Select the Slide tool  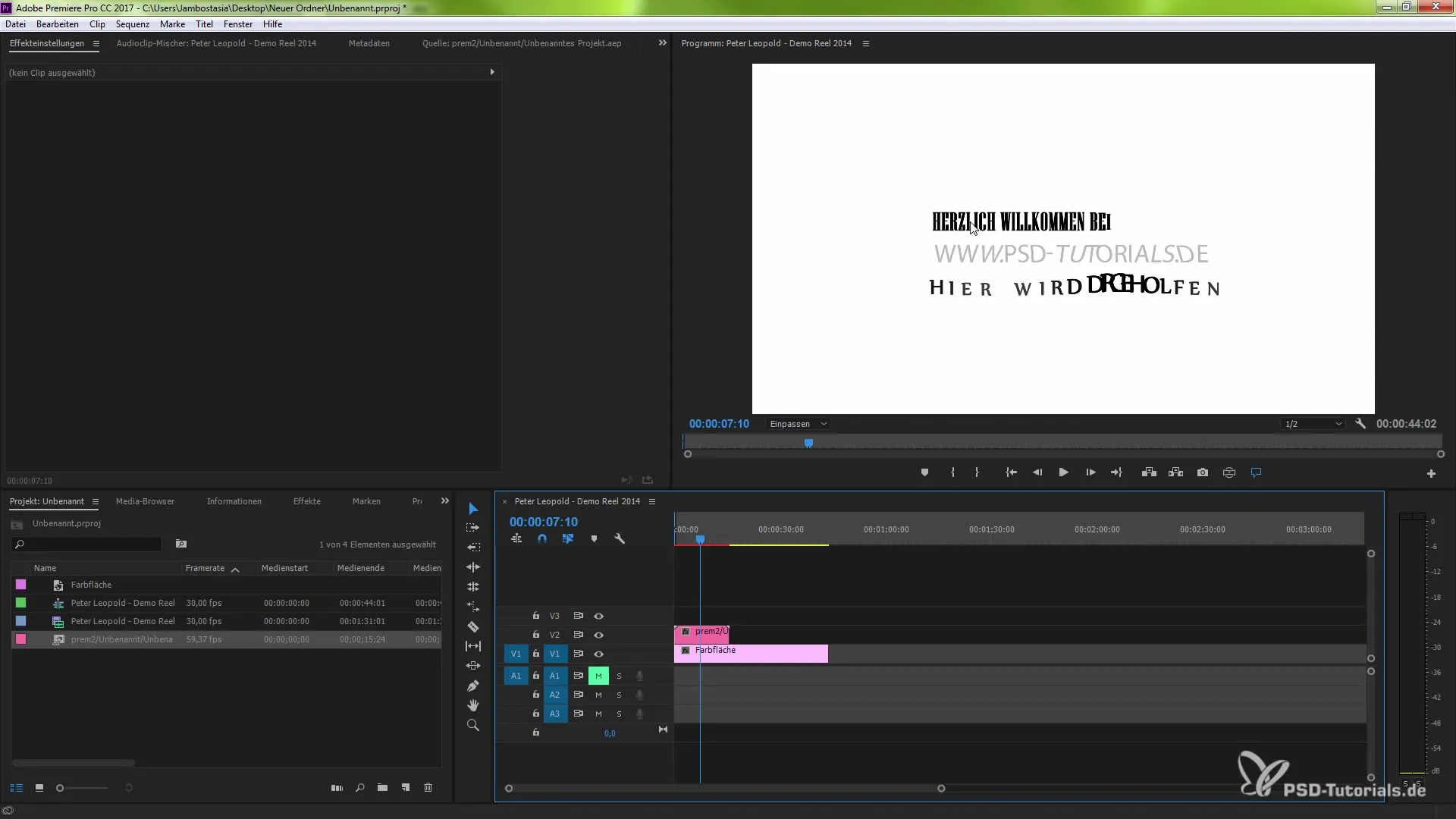coord(473,666)
